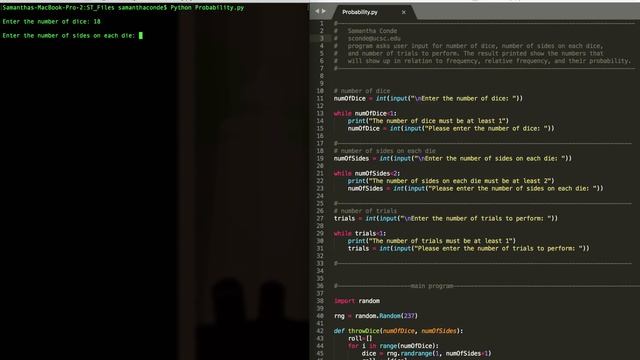Click the '# number of sides on each die' comment
The image size is (640, 360).
384,151
